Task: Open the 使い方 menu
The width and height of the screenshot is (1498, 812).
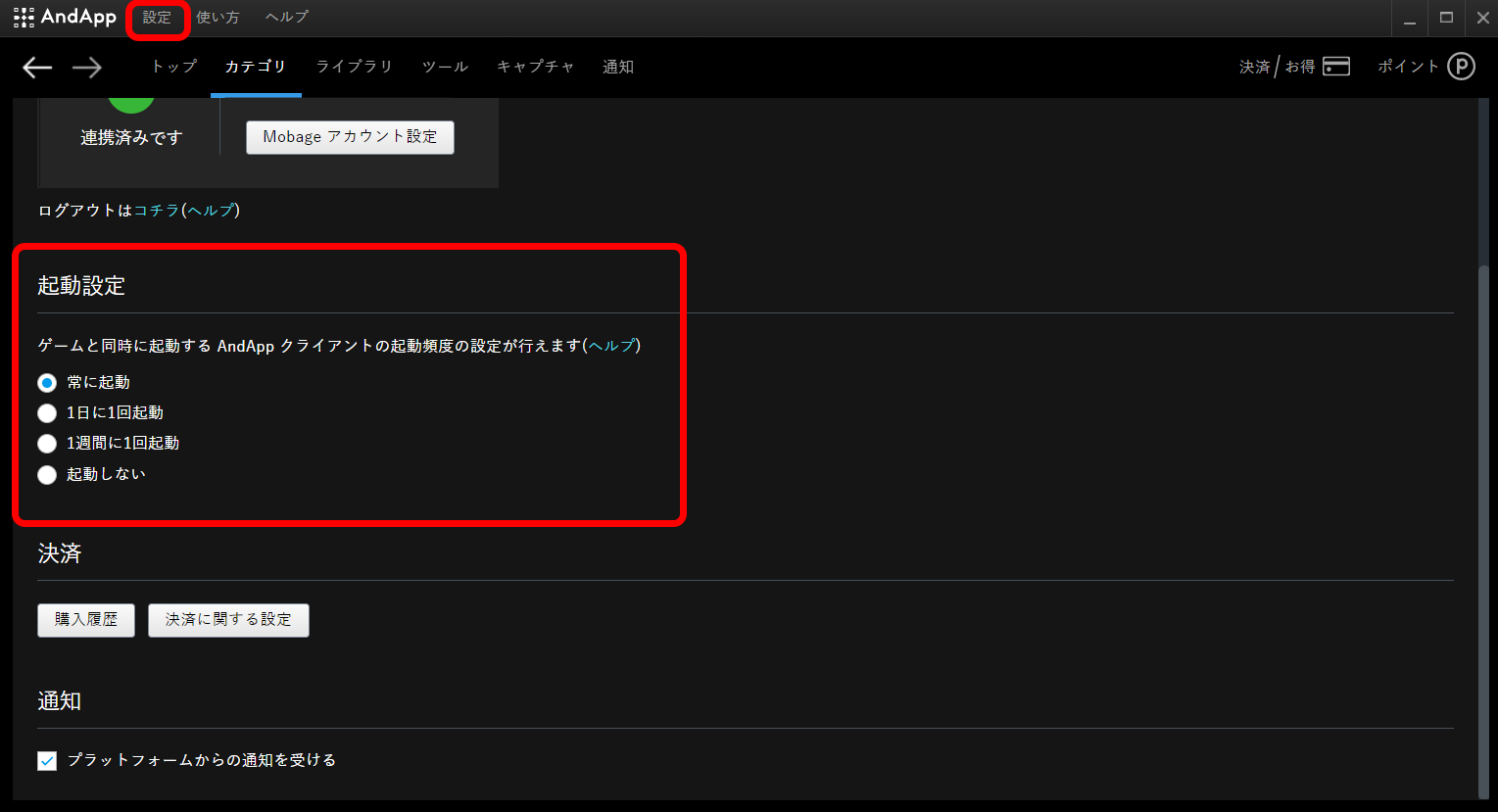Action: (217, 18)
